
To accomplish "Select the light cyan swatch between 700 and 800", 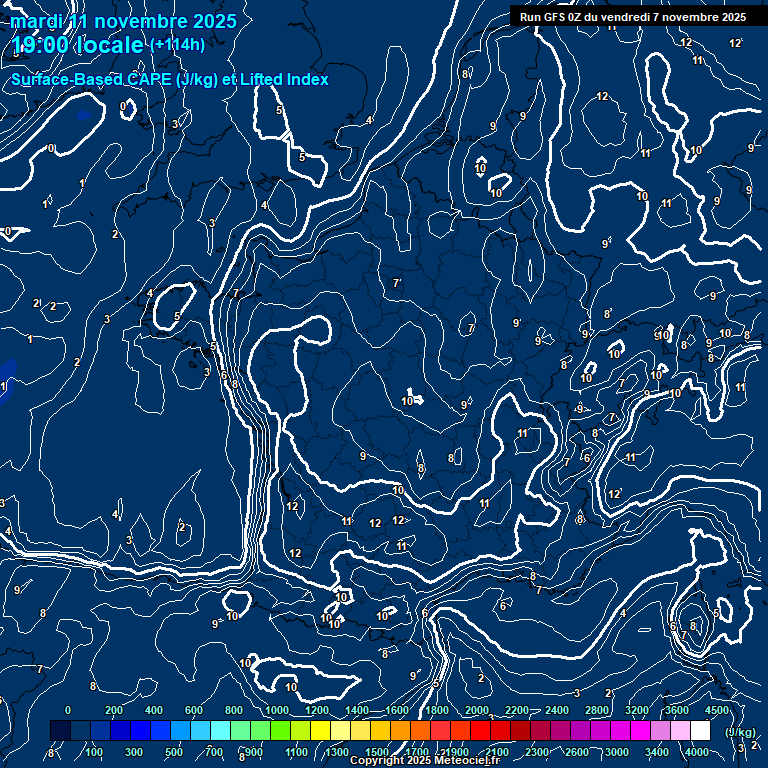I will [x=220, y=730].
